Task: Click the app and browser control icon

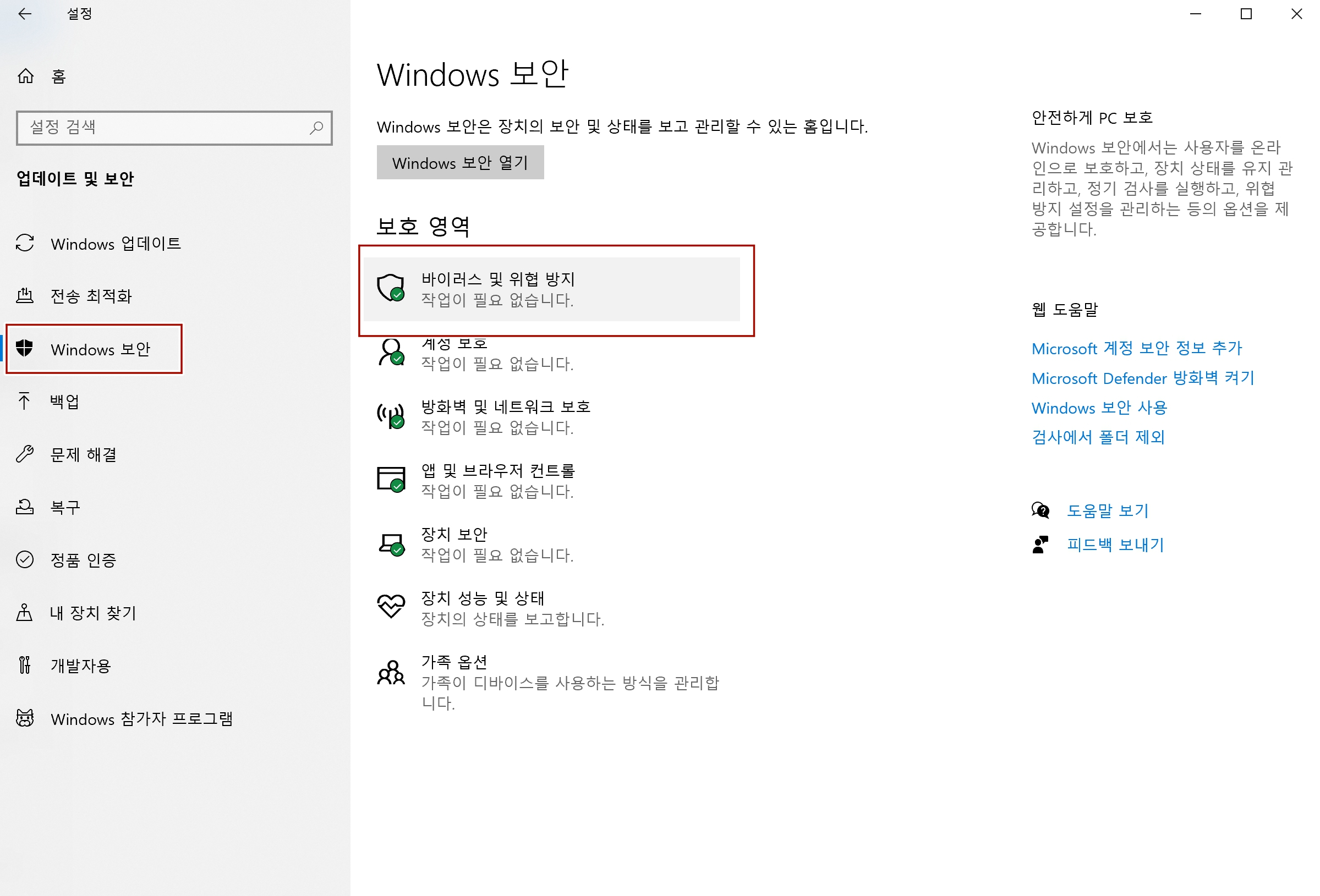Action: (391, 480)
